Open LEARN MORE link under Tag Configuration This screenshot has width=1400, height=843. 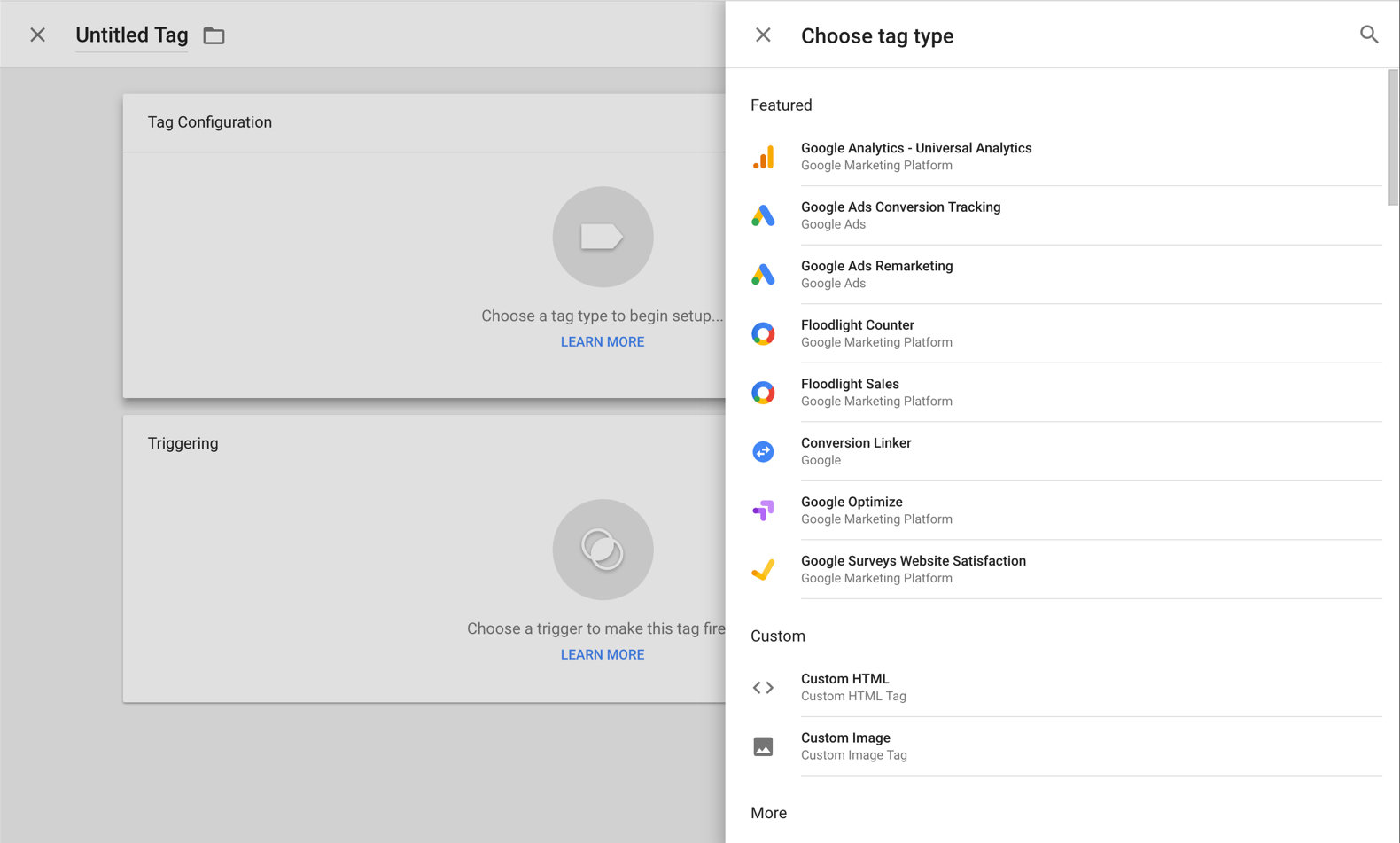click(x=603, y=341)
